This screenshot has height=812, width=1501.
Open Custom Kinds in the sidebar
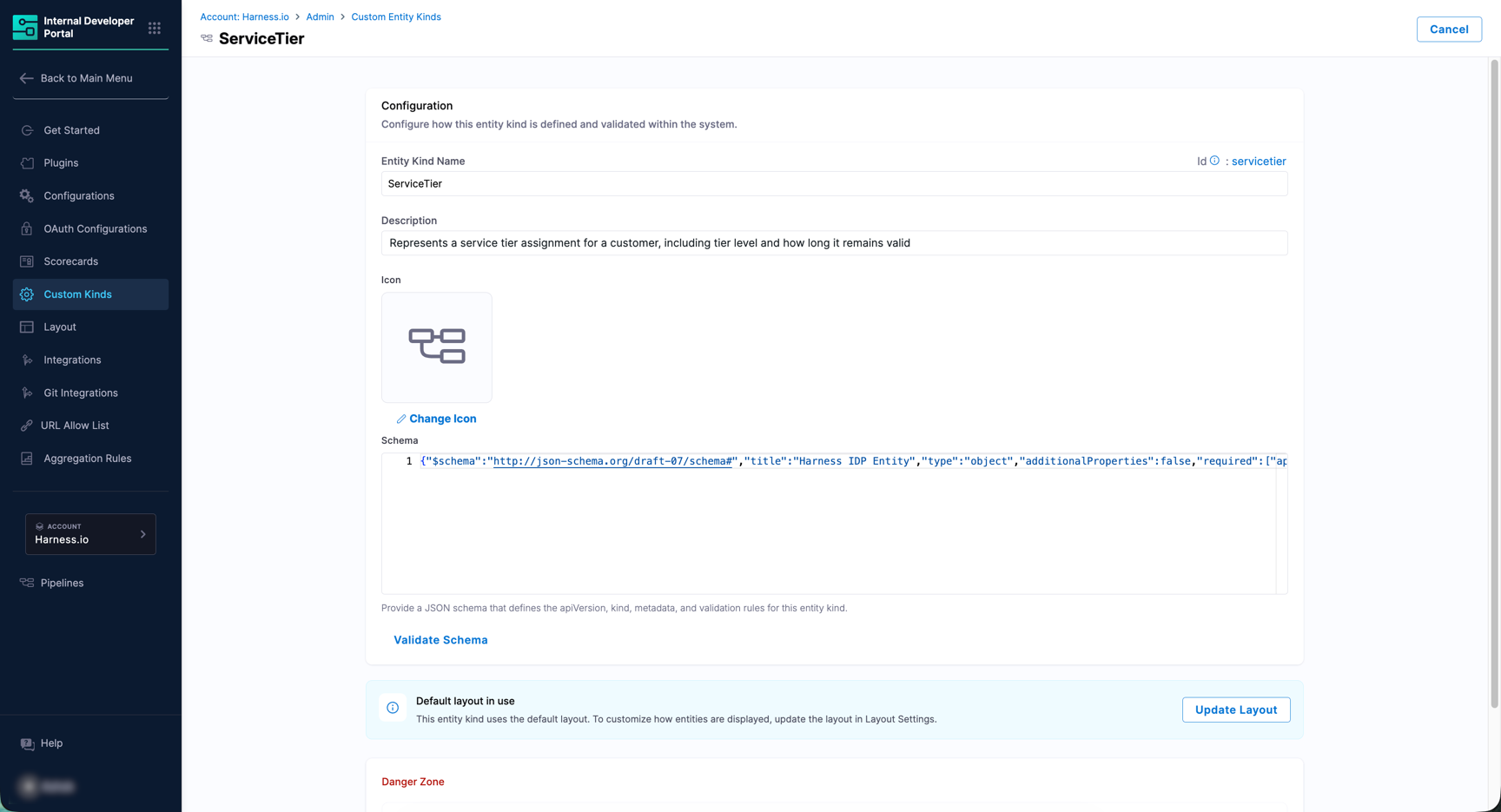pos(77,294)
